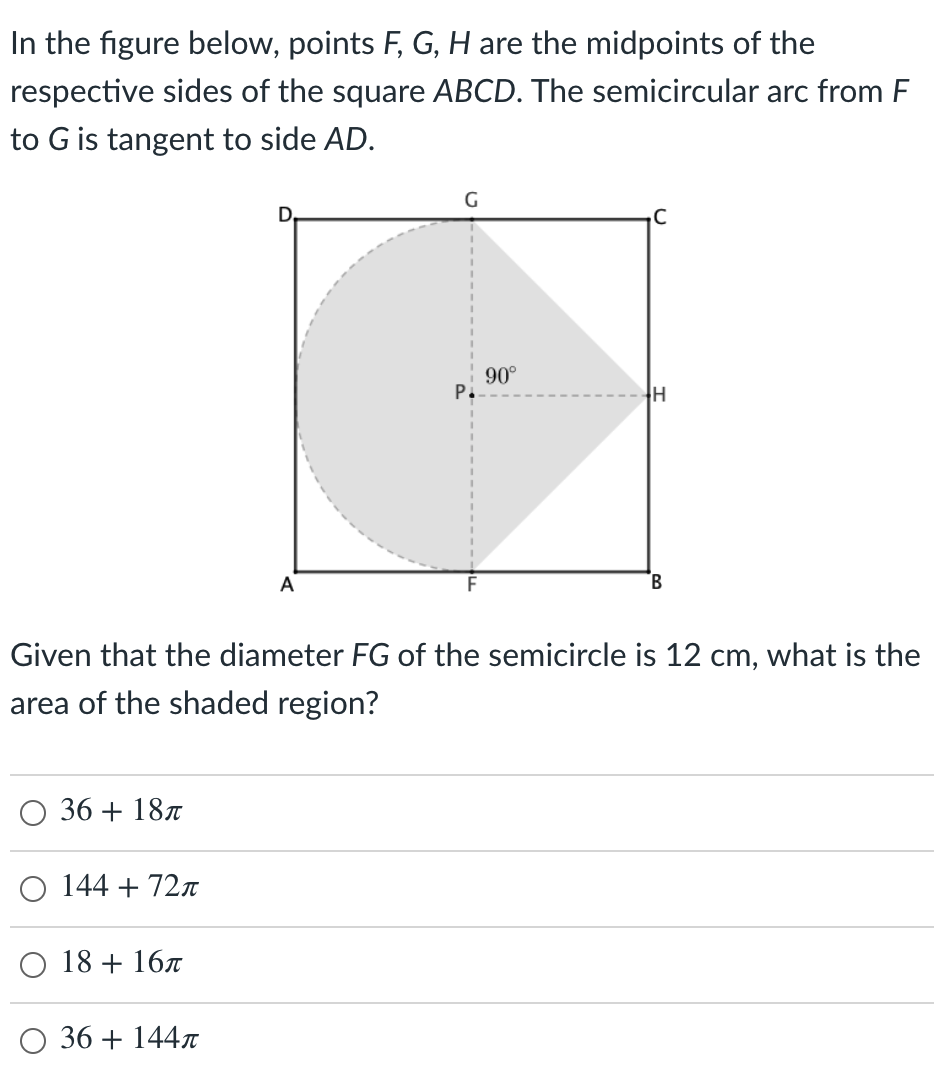Click vertex label D in the figure
This screenshot has width=944, height=1080.
(284, 214)
